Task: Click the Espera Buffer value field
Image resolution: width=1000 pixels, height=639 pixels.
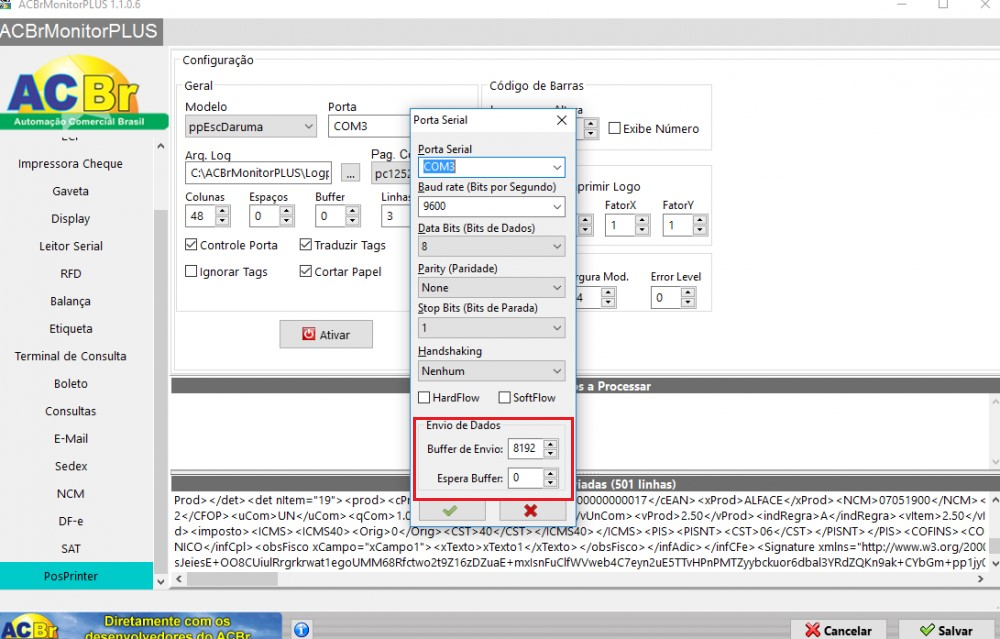Action: click(526, 478)
